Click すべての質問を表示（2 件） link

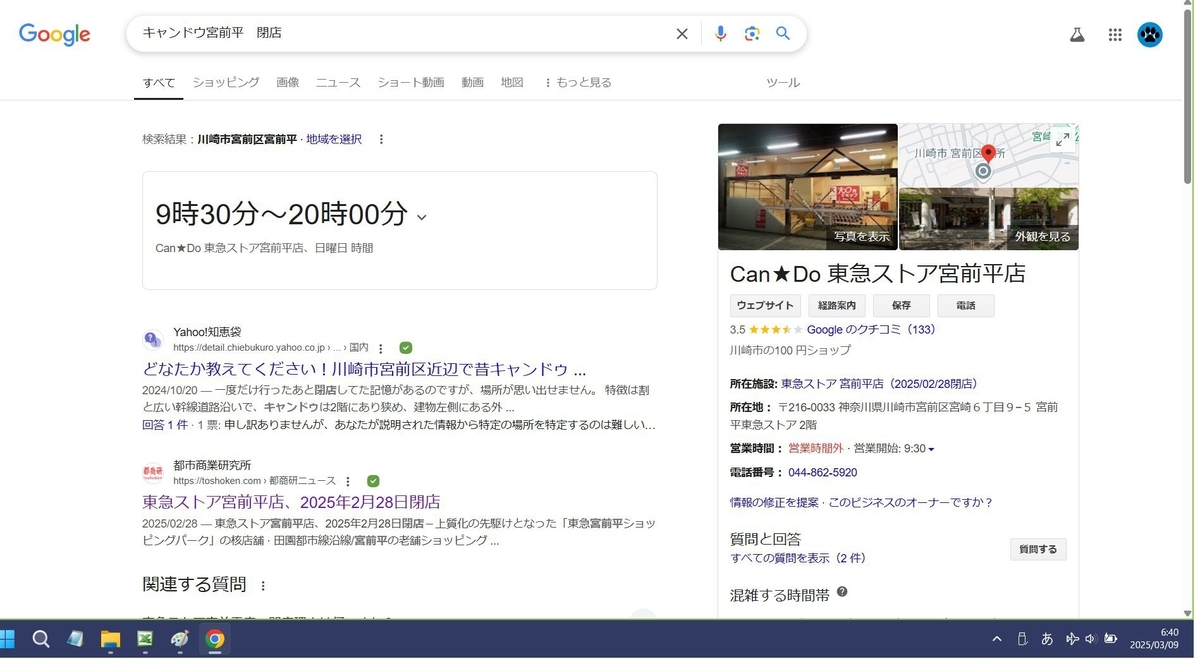click(798, 558)
